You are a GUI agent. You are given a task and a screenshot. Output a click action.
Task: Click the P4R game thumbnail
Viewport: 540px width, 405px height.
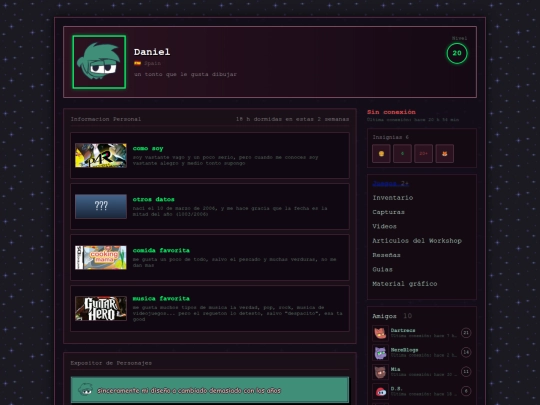pos(101,156)
